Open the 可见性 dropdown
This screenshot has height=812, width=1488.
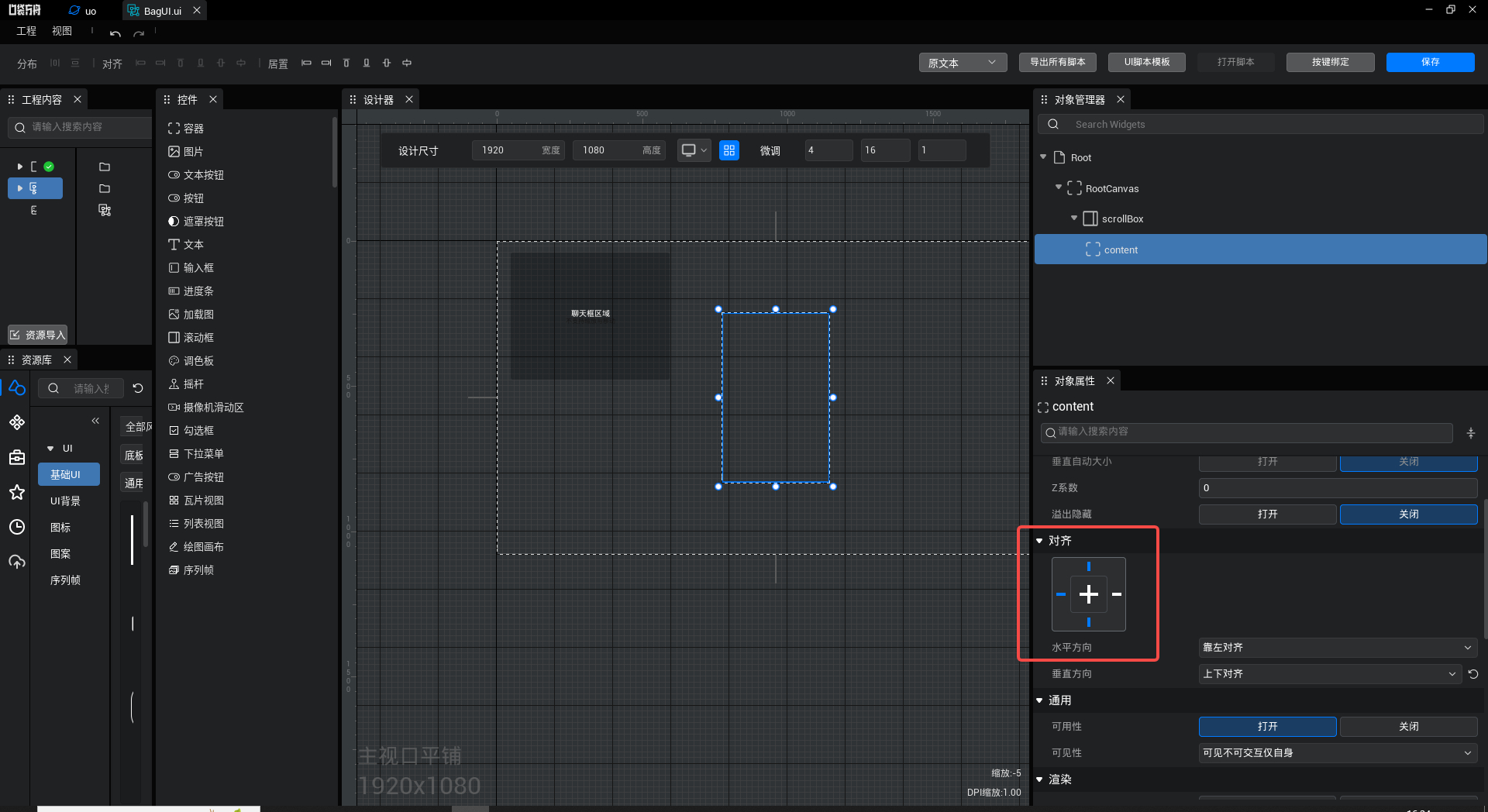point(1338,753)
